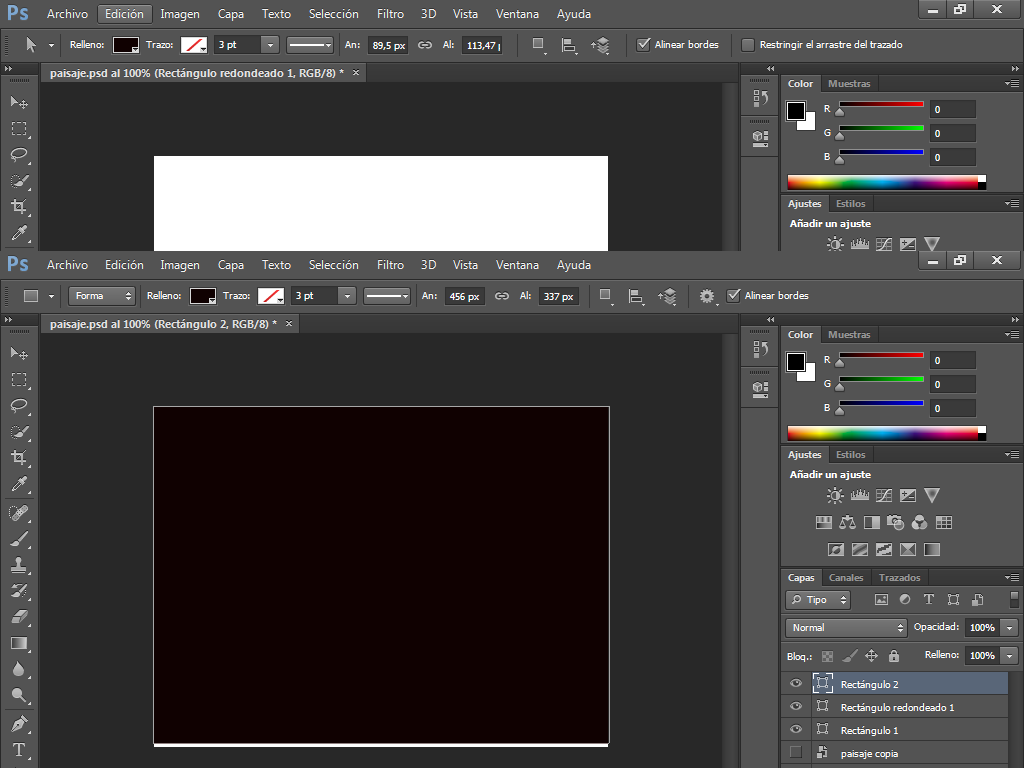
Task: Open Opacidad slider dropdown arrow
Action: (1010, 628)
